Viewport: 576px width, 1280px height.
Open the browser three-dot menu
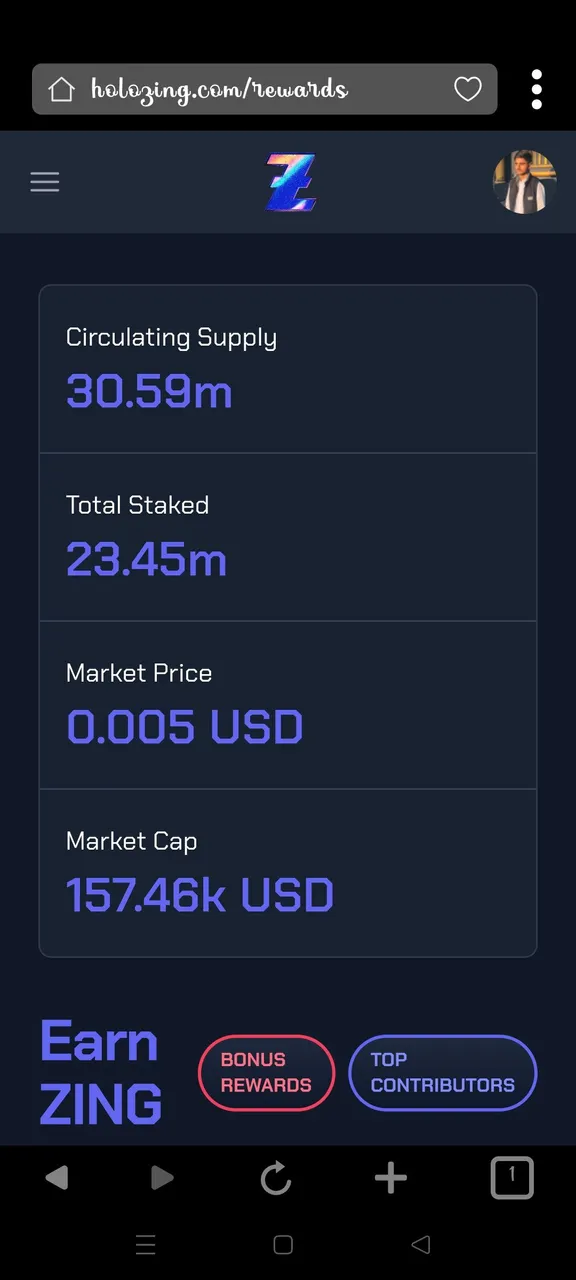[x=537, y=90]
